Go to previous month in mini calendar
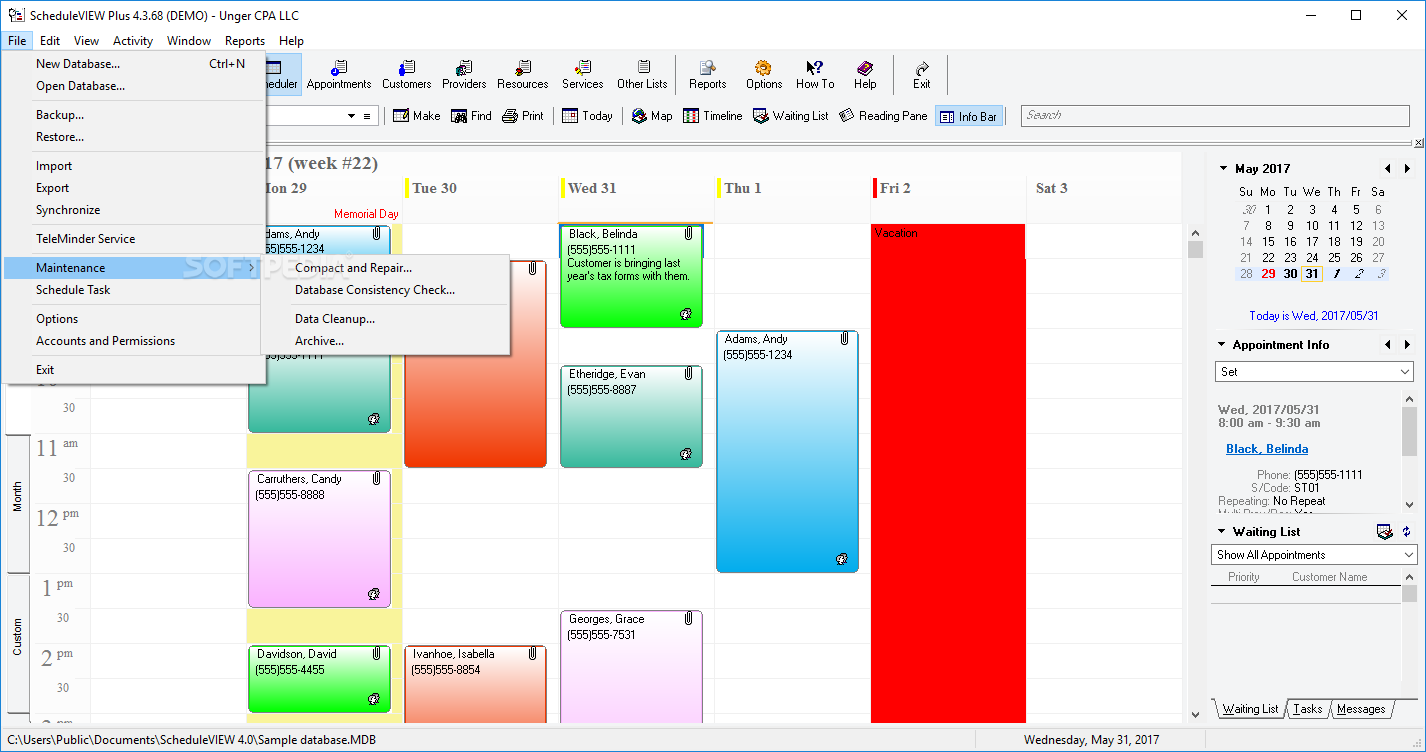 (1387, 169)
